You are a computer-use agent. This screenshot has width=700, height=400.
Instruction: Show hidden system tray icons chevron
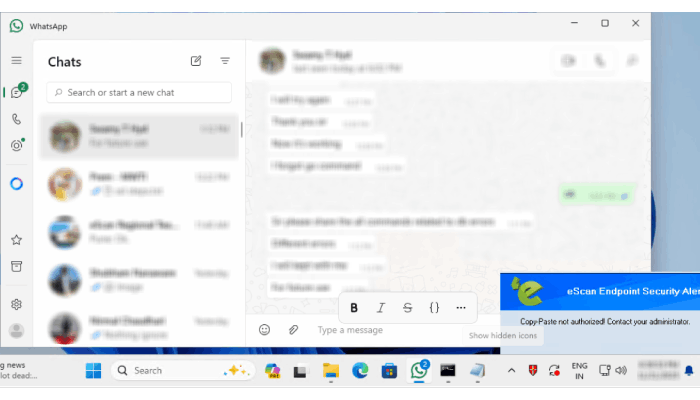click(512, 370)
